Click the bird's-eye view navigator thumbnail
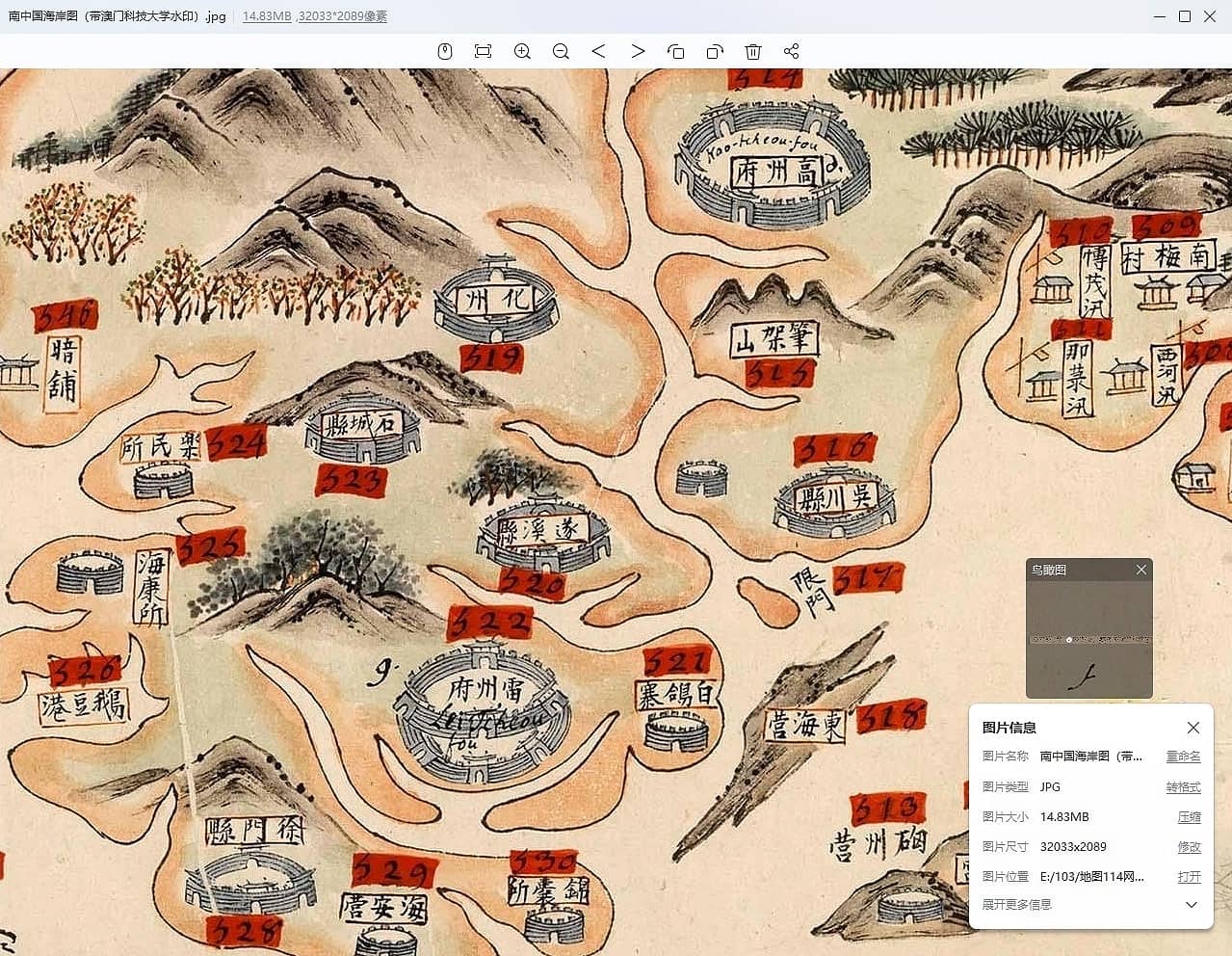The height and width of the screenshot is (956, 1232). [x=1089, y=640]
